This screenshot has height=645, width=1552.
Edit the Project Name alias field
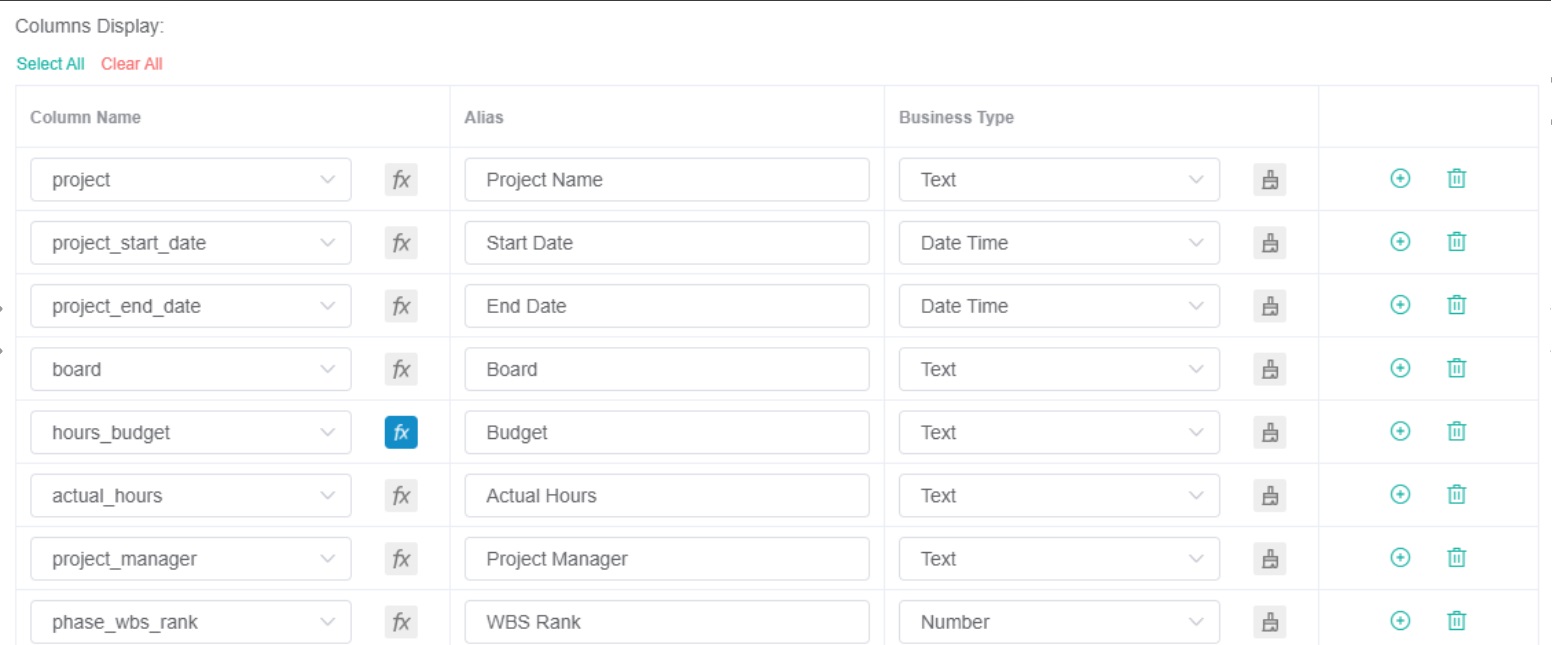tap(666, 179)
